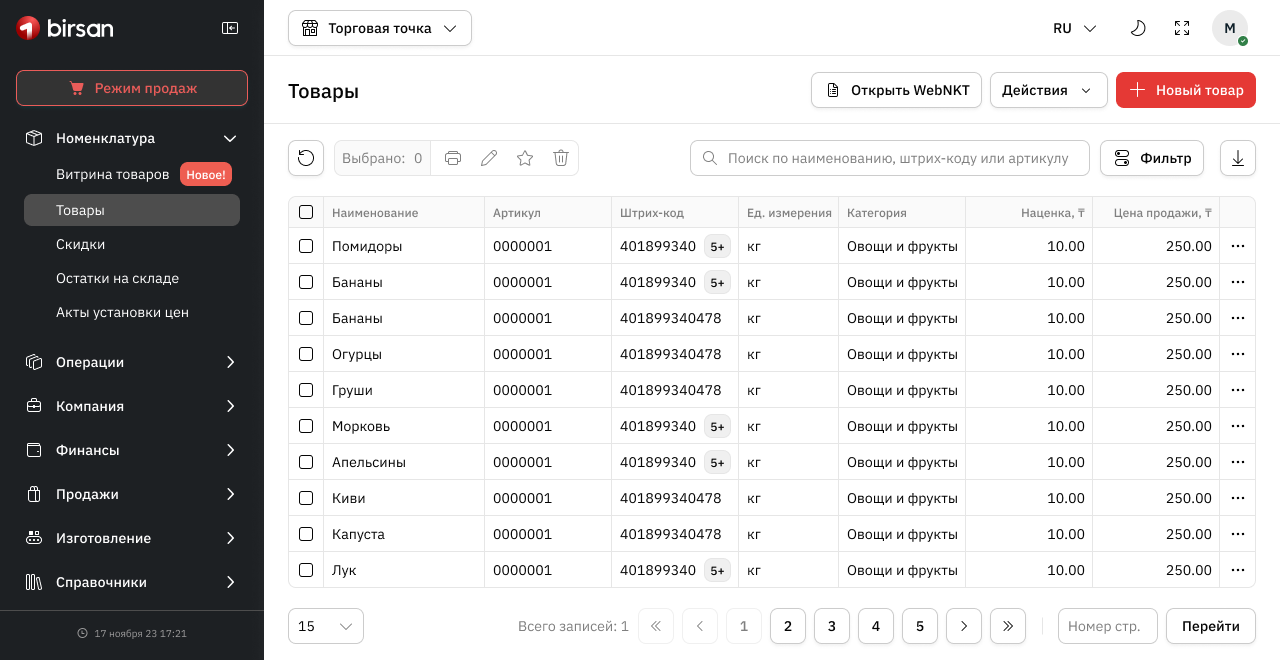
Task: Click the refresh table icon
Action: coord(306,158)
